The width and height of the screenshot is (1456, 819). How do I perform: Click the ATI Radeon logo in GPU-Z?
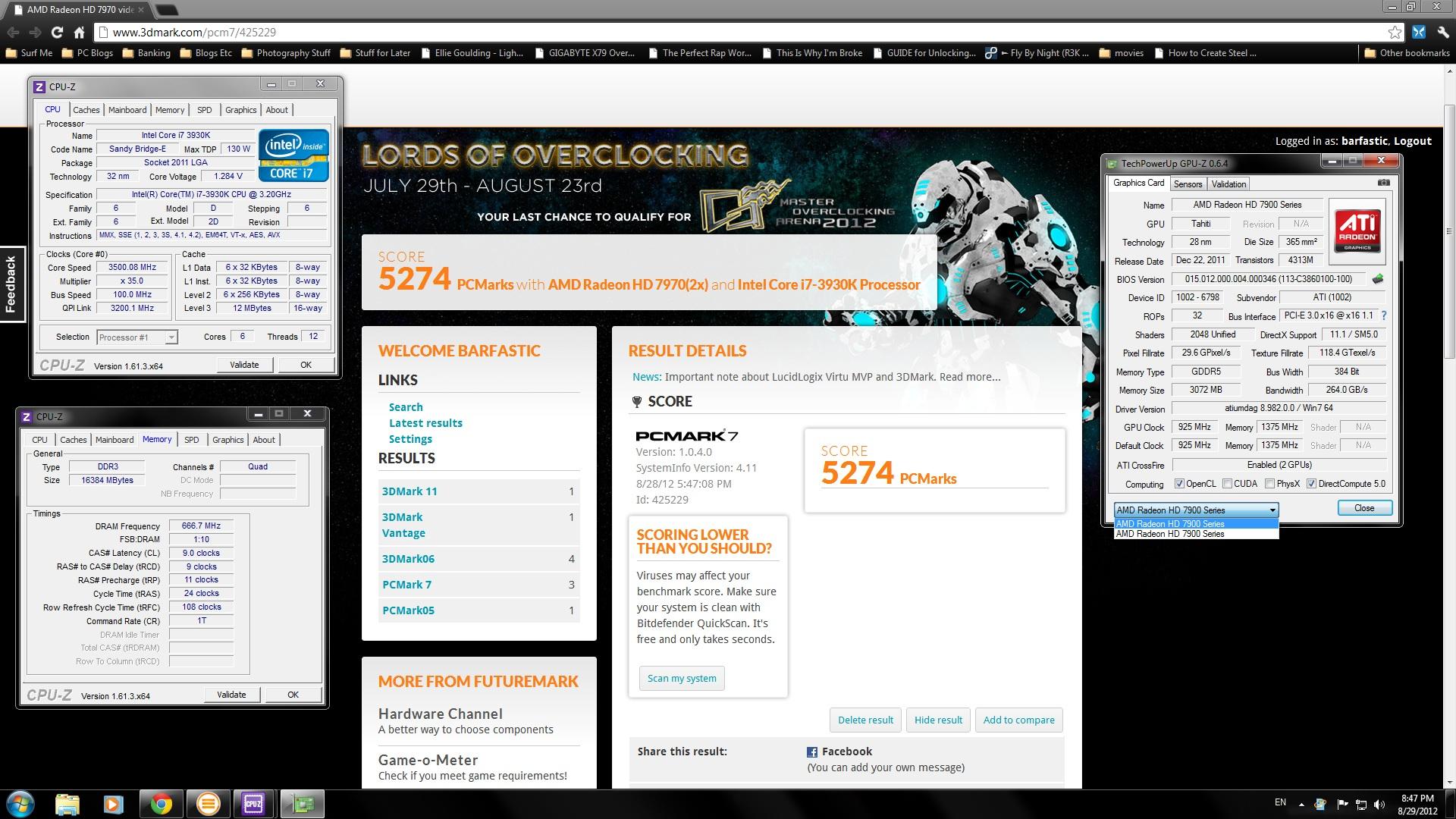tap(1357, 230)
